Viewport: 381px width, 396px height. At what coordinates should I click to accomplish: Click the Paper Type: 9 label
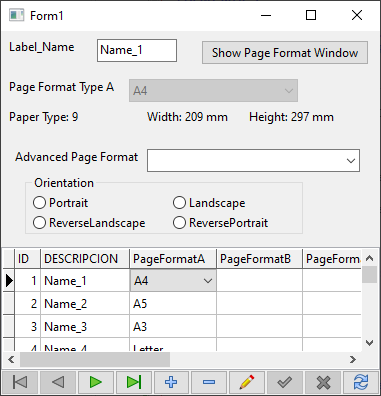click(x=44, y=117)
